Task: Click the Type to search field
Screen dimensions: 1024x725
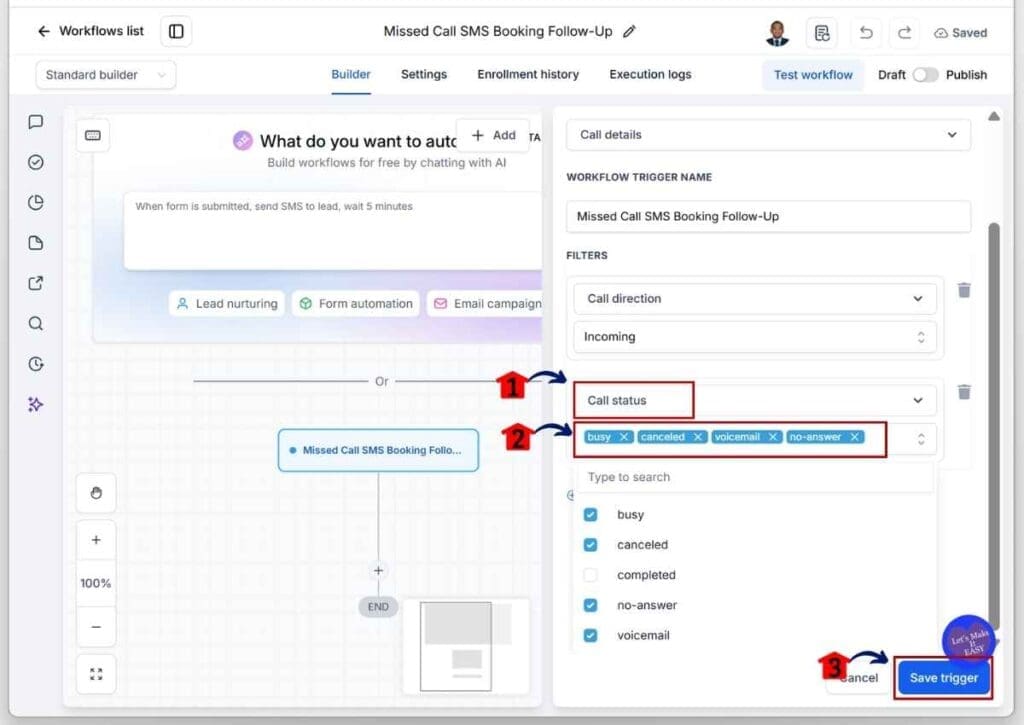Action: (755, 477)
